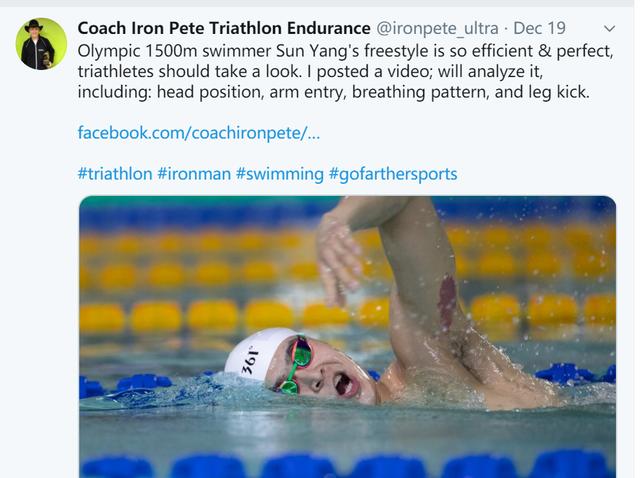Select the #ironman hashtag
Image resolution: width=640 pixels, height=478 pixels.
point(194,174)
